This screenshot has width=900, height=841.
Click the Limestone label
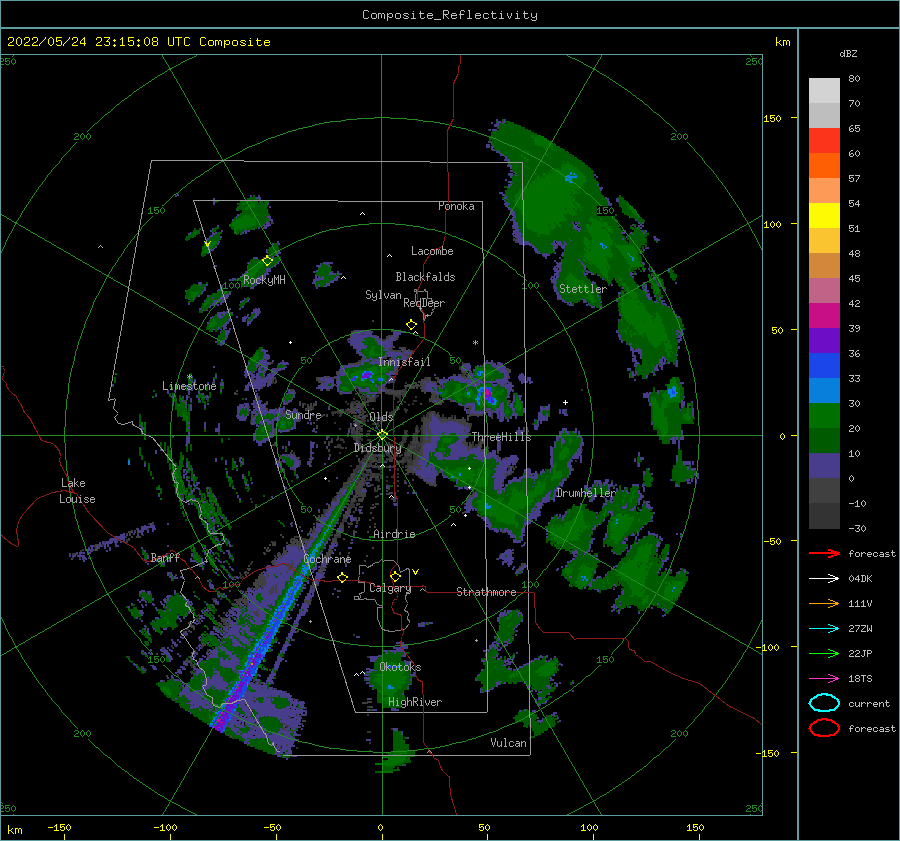coord(189,386)
